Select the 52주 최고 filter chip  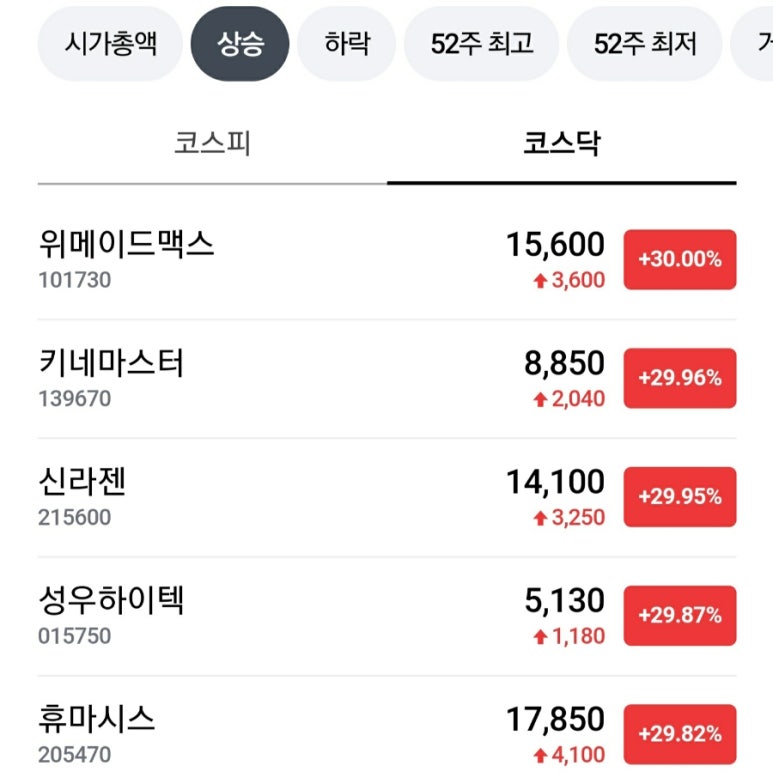coord(482,44)
